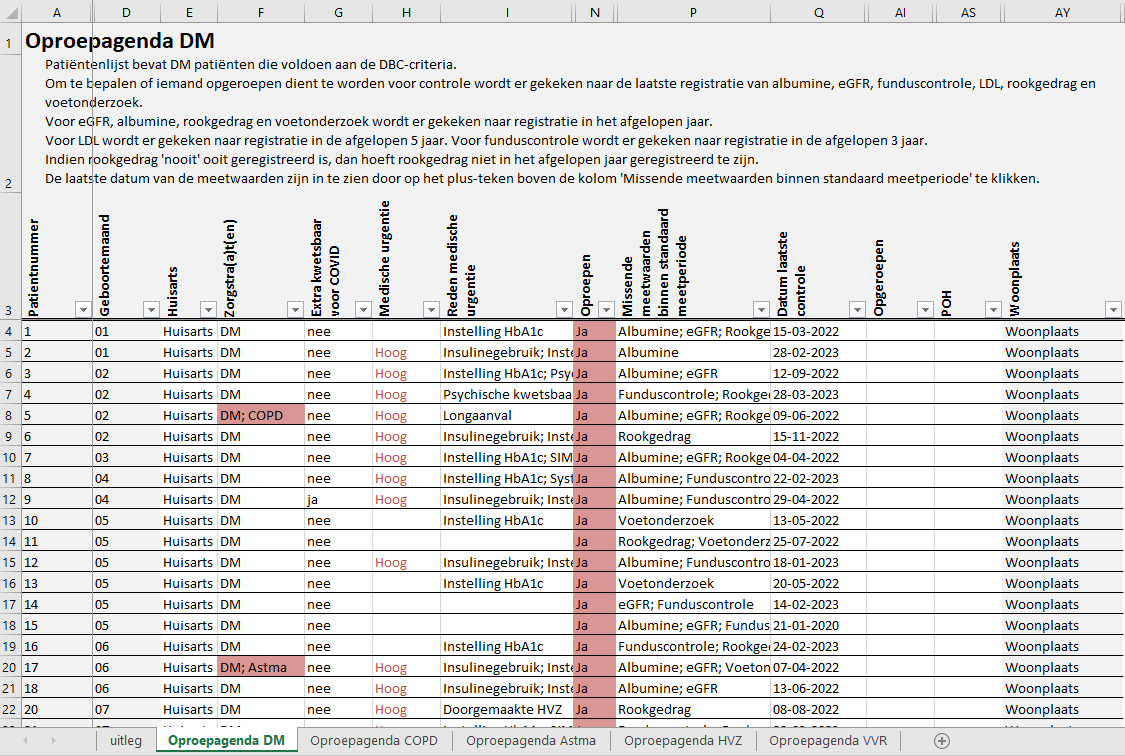
Task: Select column I header
Action: pos(507,12)
